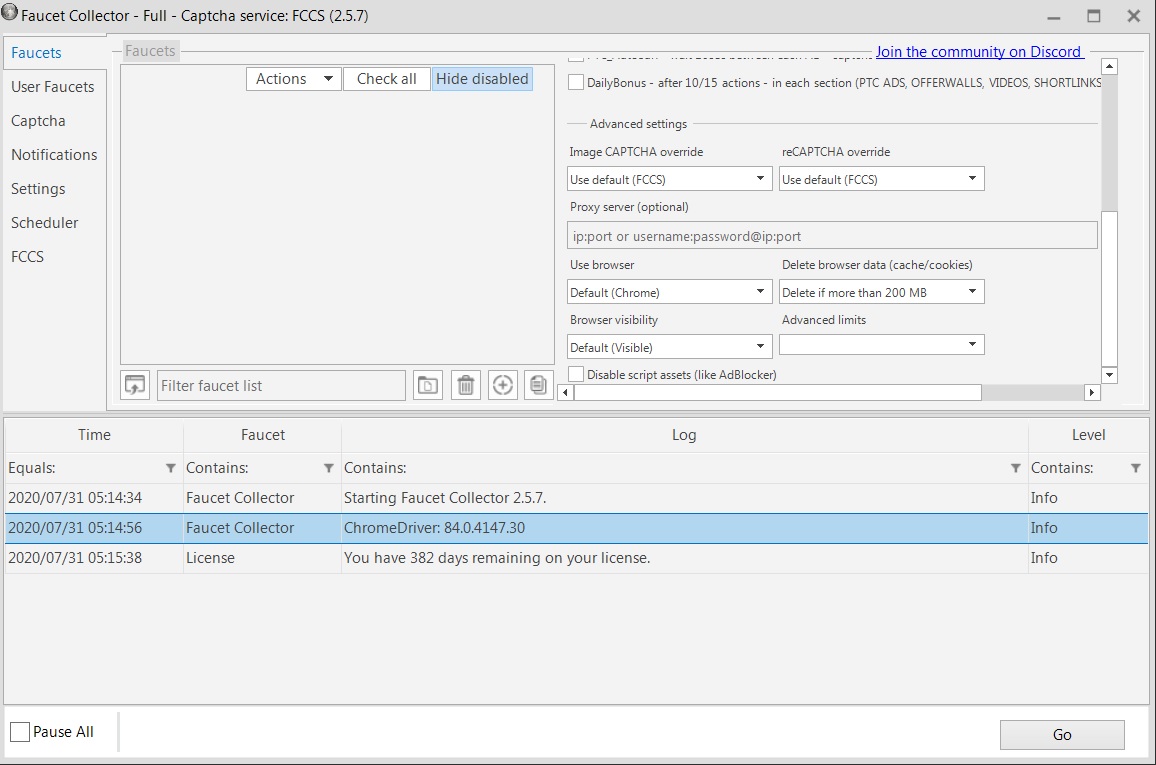Screen dimensions: 1156x765
Task: Open the Log column filter funnel
Action: click(1016, 468)
